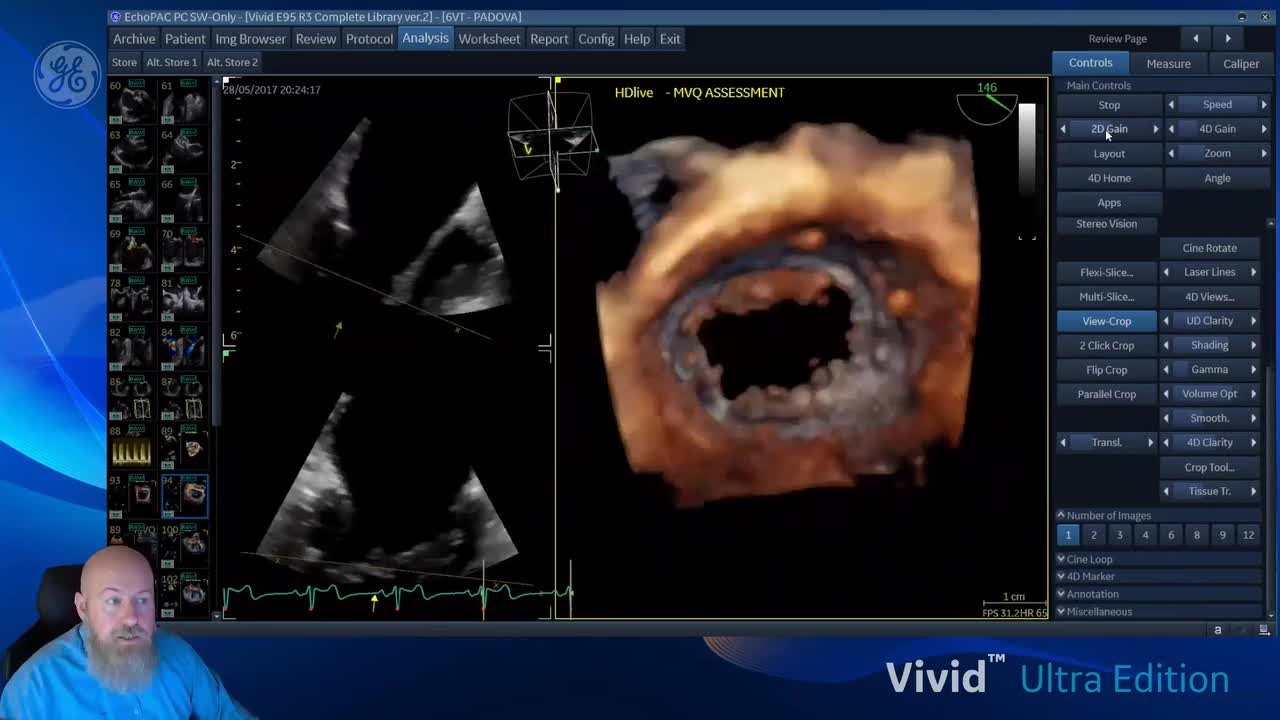Increase Zoom with right arrow

coord(1264,153)
